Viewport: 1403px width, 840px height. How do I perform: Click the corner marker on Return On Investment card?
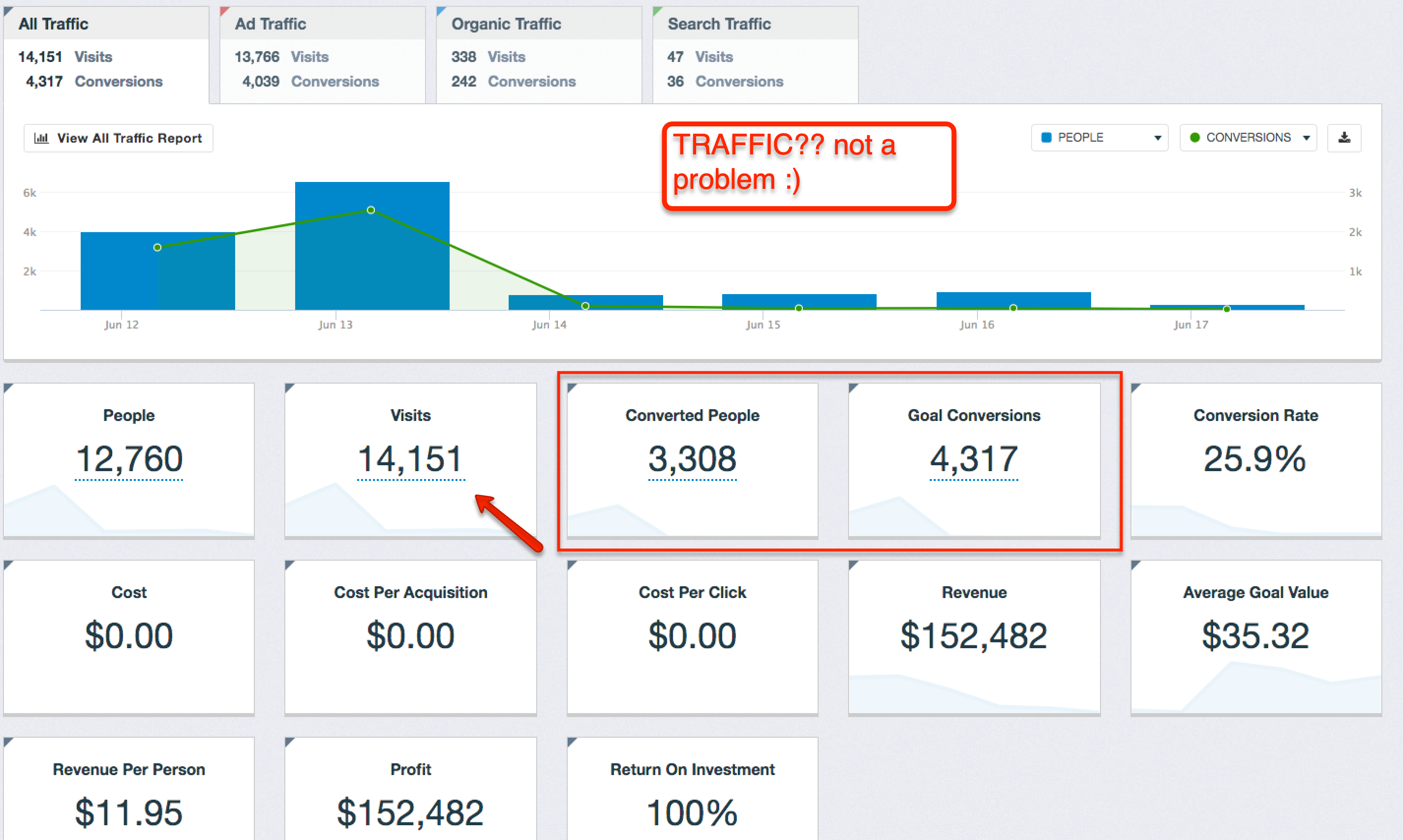[572, 743]
